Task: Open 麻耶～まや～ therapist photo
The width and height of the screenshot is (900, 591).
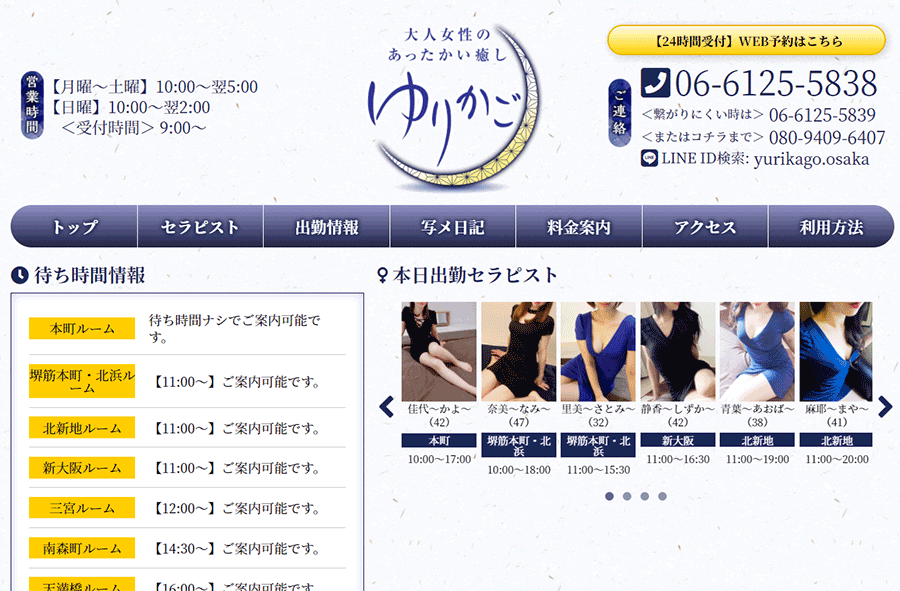Action: coord(836,351)
